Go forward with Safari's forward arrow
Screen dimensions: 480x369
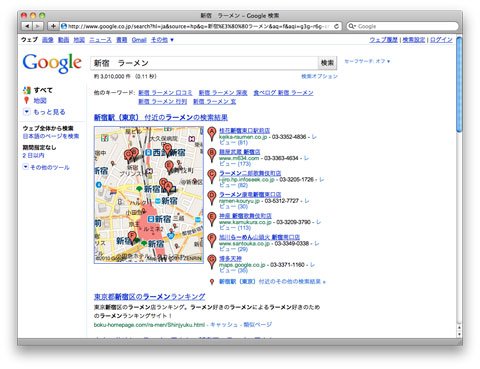37,26
